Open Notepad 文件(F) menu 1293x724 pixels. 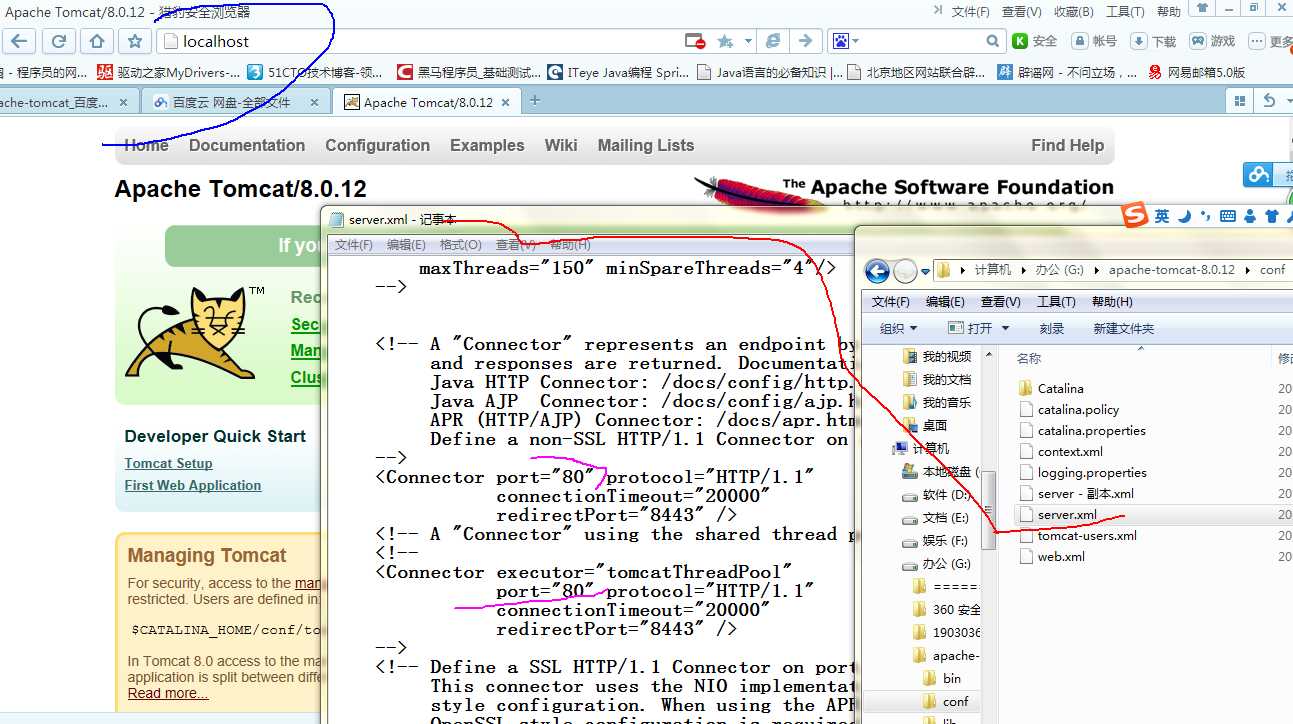coord(353,245)
